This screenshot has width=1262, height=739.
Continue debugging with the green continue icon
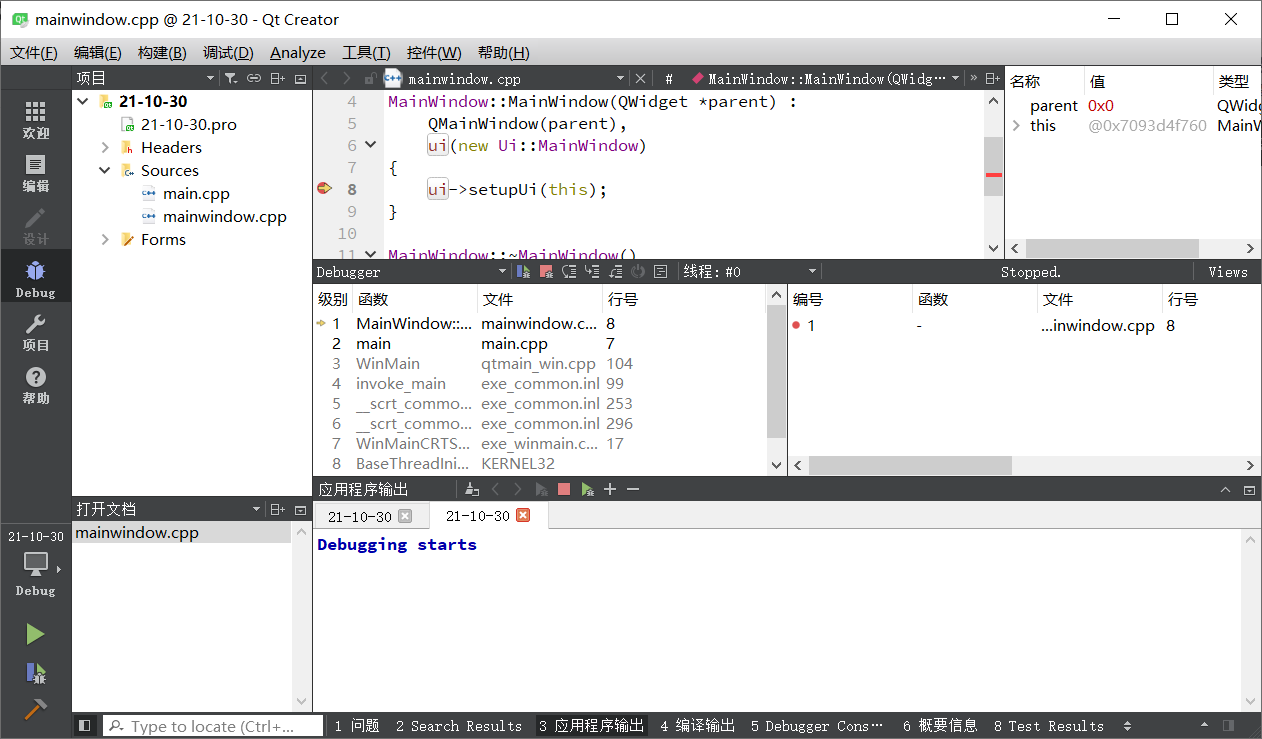(x=522, y=271)
